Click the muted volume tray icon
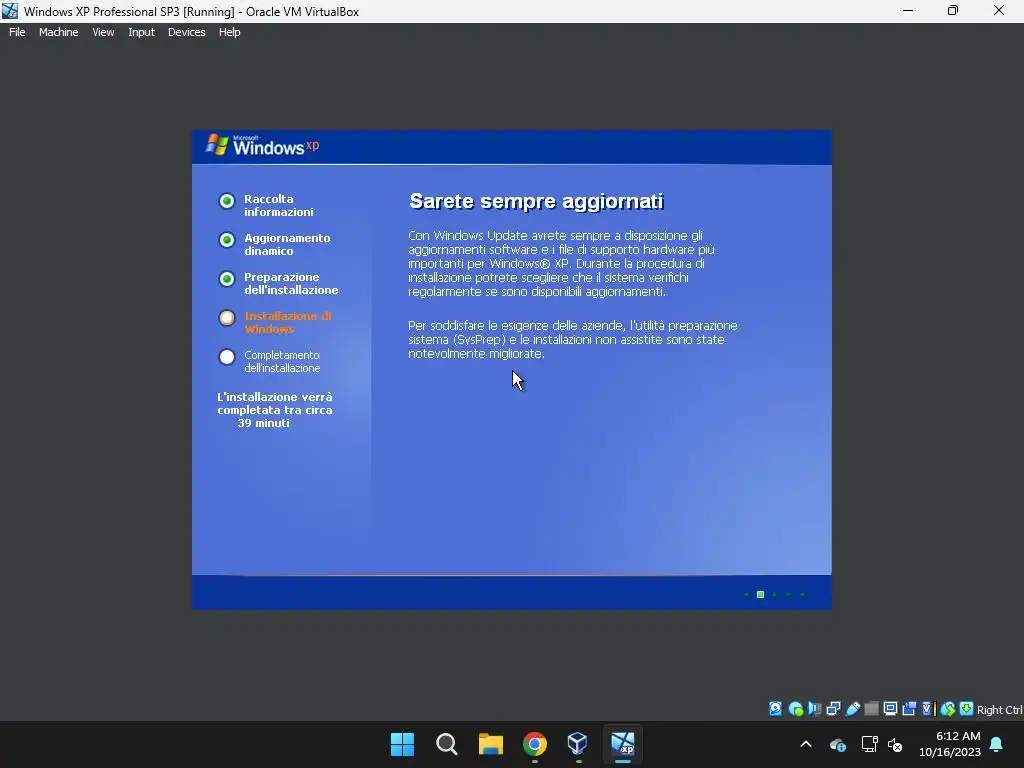Viewport: 1024px width, 768px height. 895,744
